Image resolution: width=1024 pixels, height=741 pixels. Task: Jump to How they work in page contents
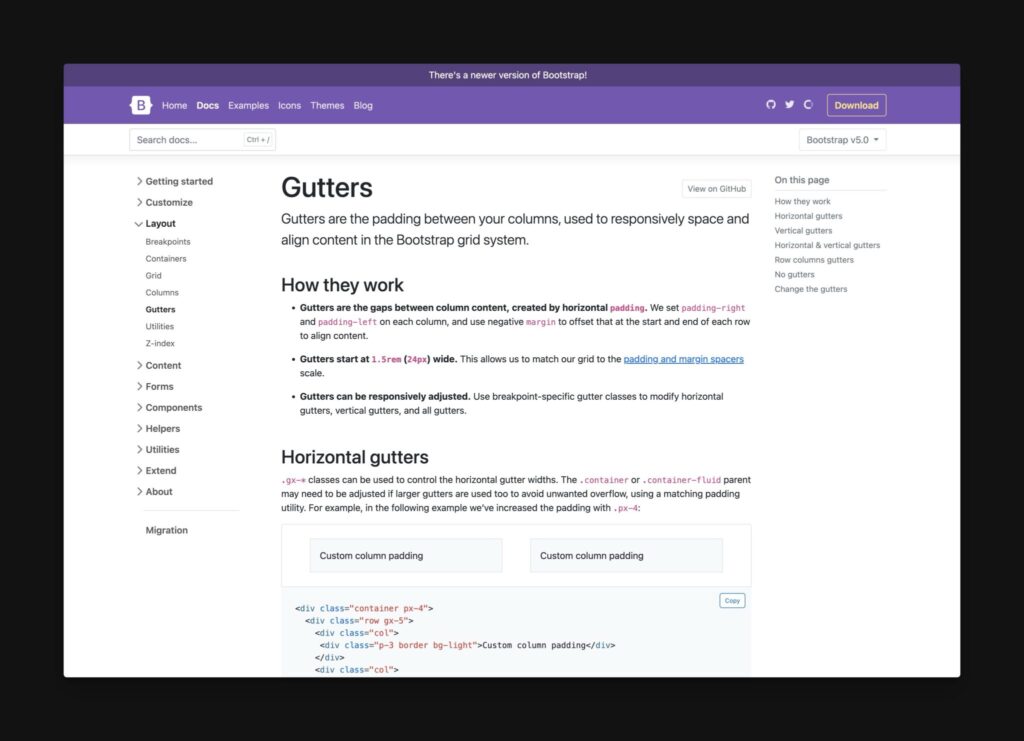point(802,202)
